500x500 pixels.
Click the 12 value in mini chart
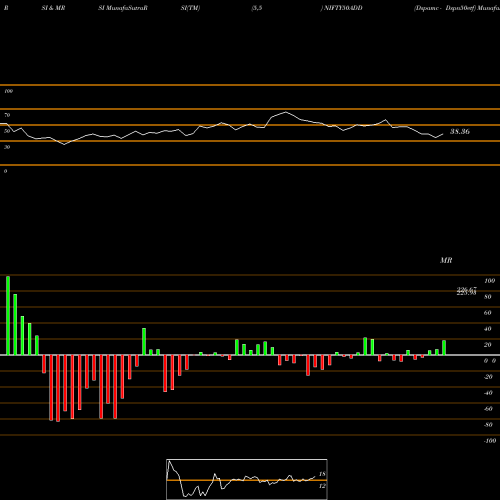pyautogui.click(x=322, y=486)
